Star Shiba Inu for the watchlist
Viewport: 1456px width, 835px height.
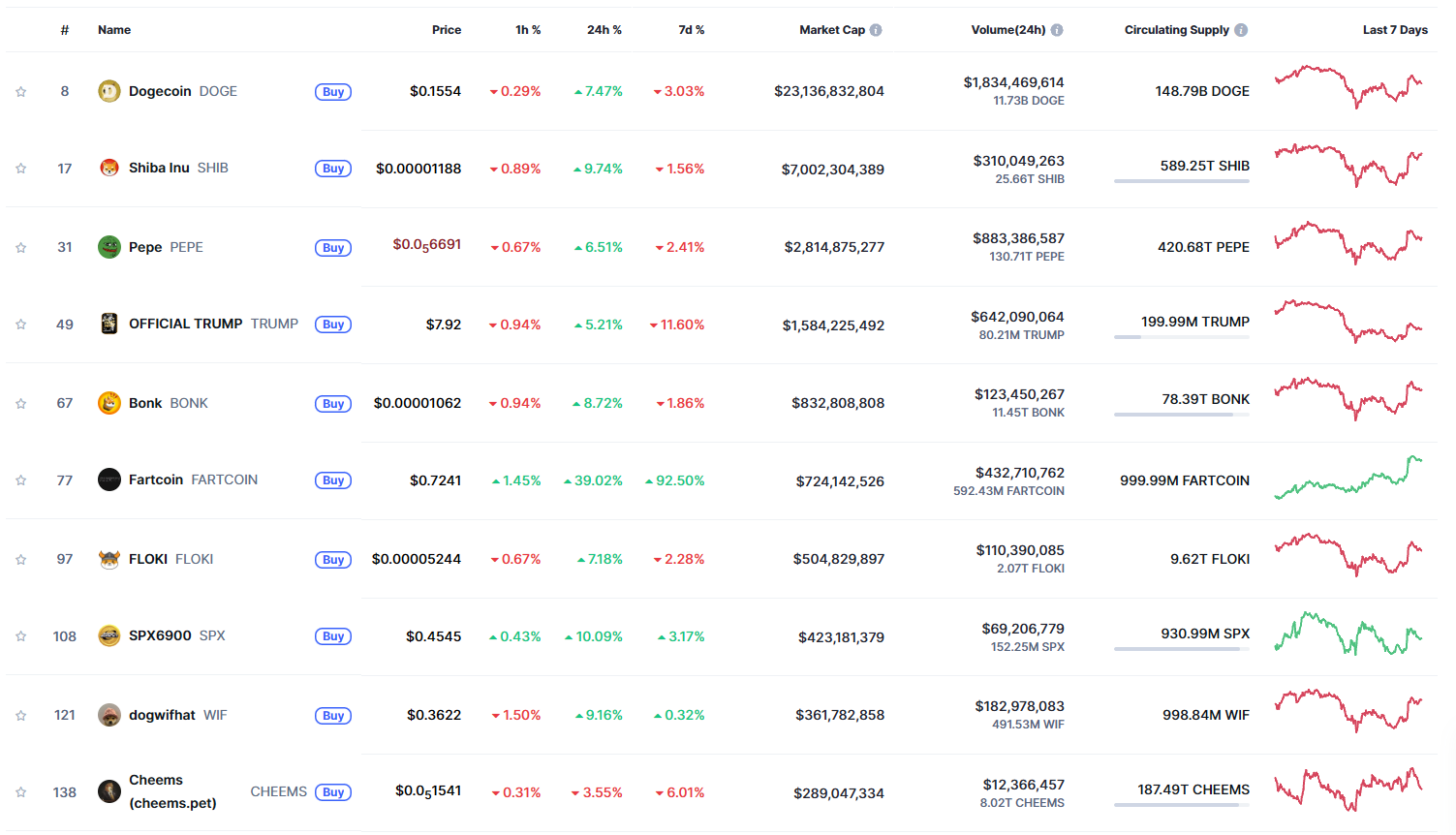[20, 169]
